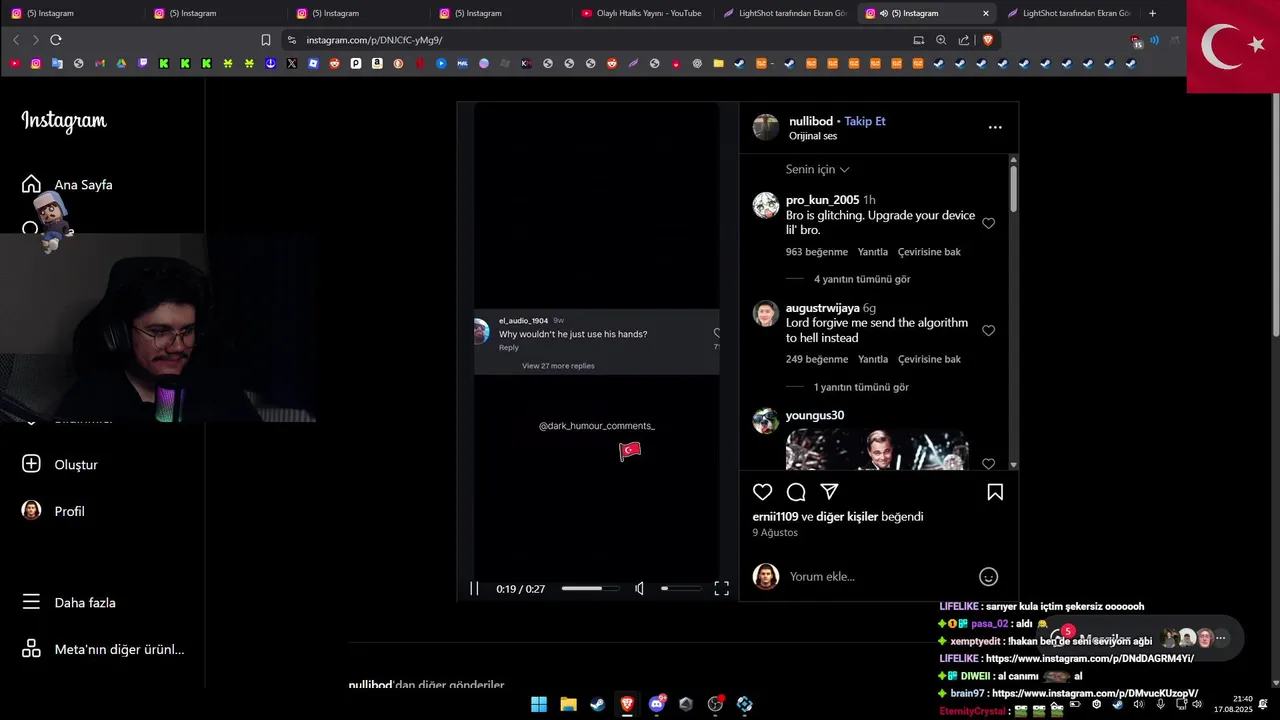1280x720 pixels.
Task: Bookmark this page in address bar
Action: (x=266, y=40)
